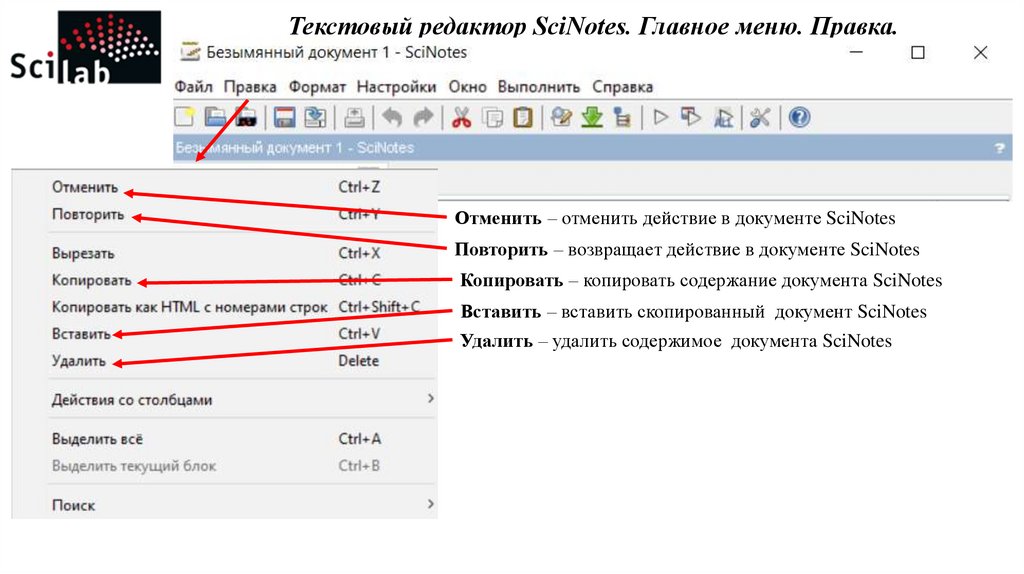The width and height of the screenshot is (1024, 574).
Task: Open the code navigator tree icon
Action: click(x=622, y=118)
